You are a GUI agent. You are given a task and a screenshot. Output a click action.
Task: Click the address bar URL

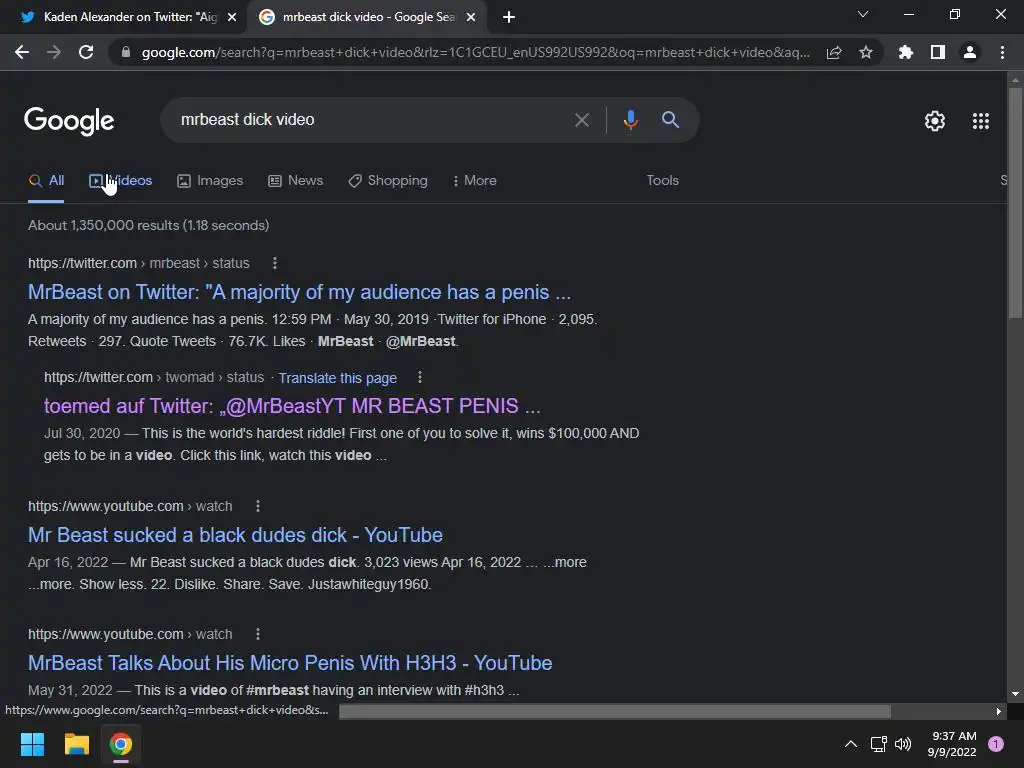point(475,52)
